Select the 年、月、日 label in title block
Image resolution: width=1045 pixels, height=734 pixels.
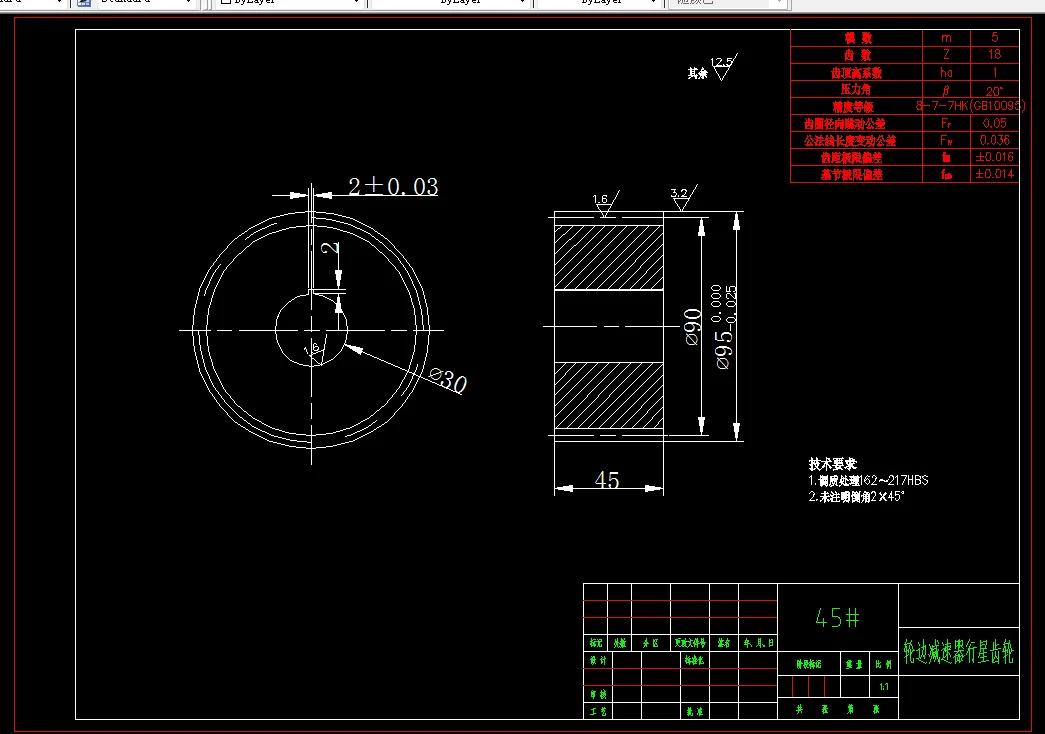[758, 643]
